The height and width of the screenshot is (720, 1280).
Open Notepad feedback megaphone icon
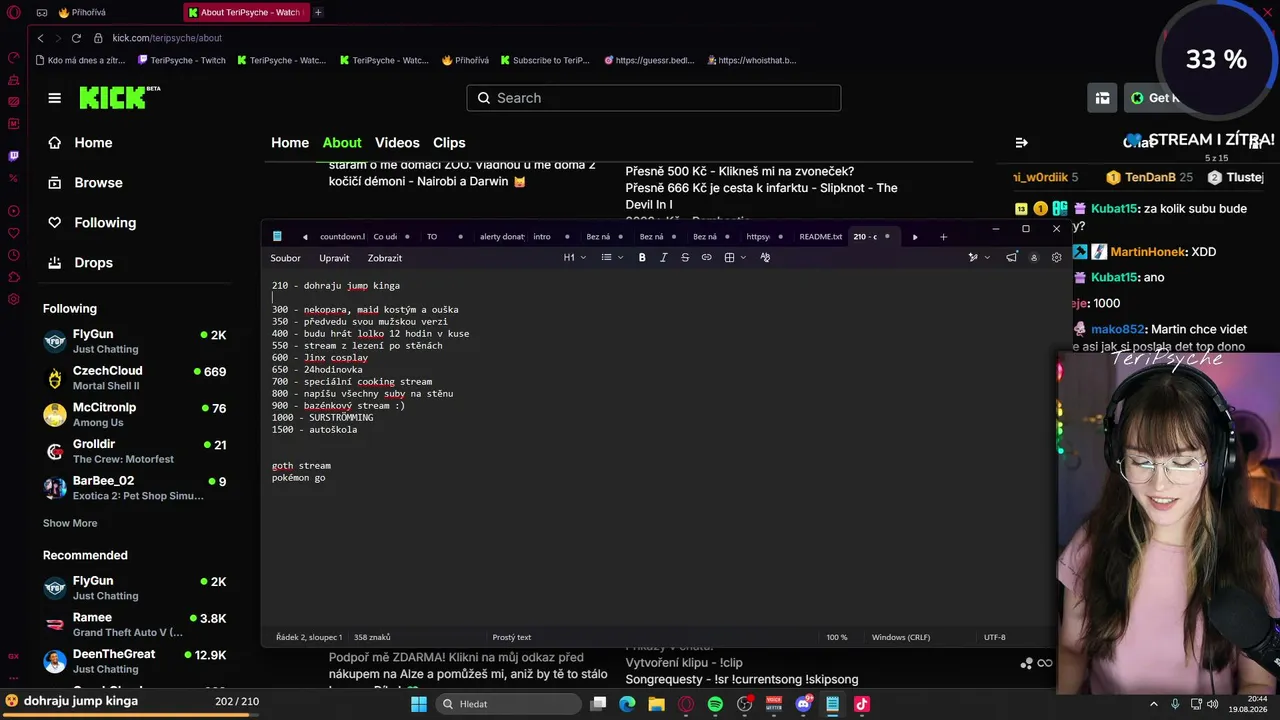click(1012, 258)
